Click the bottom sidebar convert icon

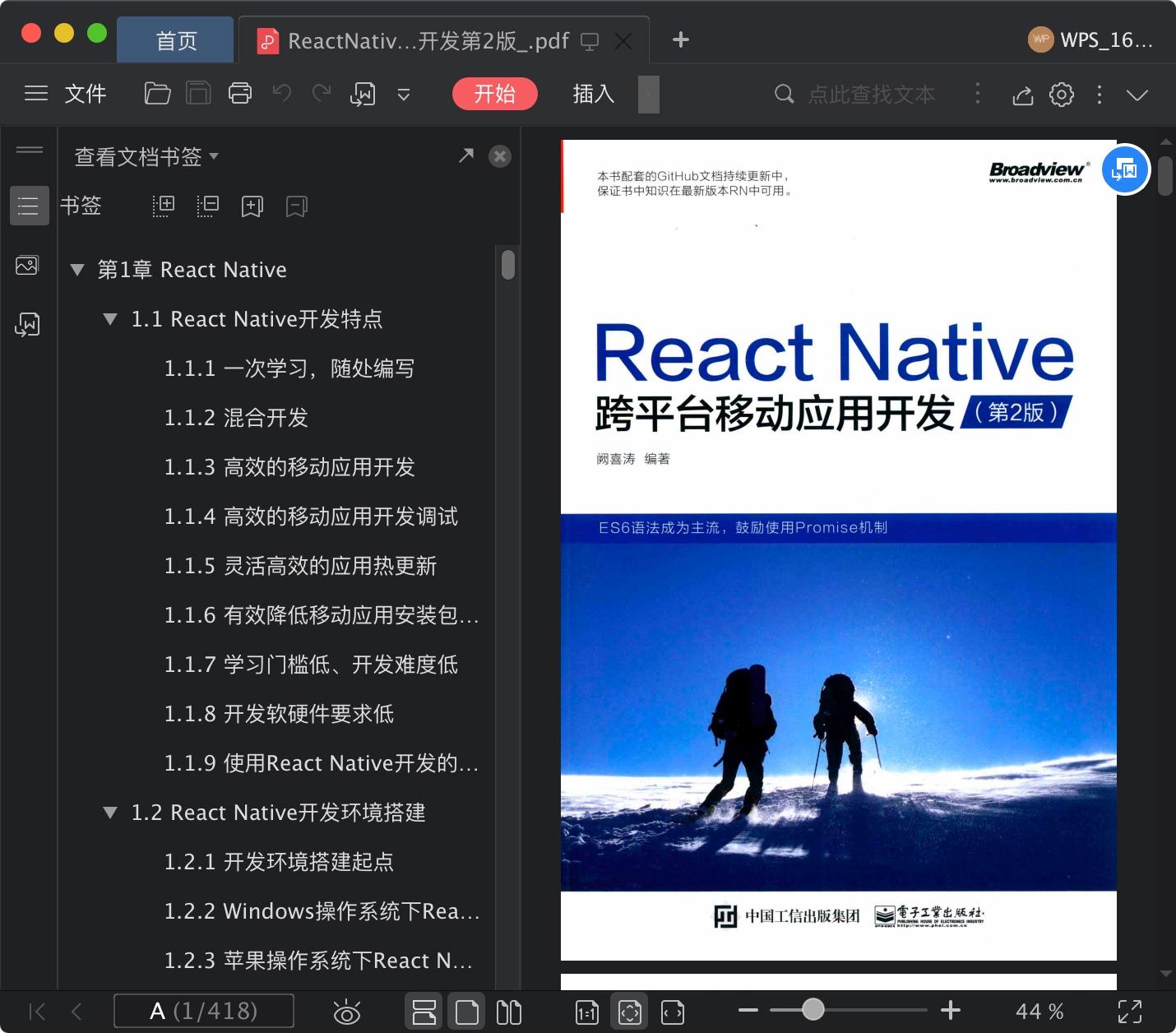[x=27, y=325]
